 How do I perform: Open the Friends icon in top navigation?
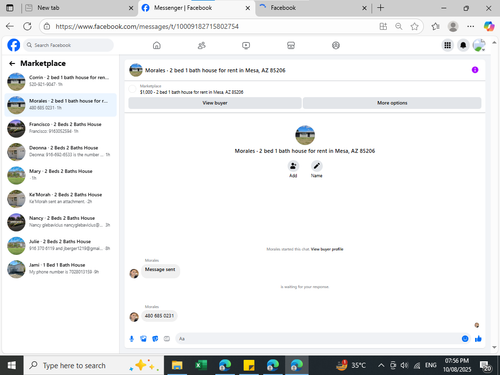point(201,45)
